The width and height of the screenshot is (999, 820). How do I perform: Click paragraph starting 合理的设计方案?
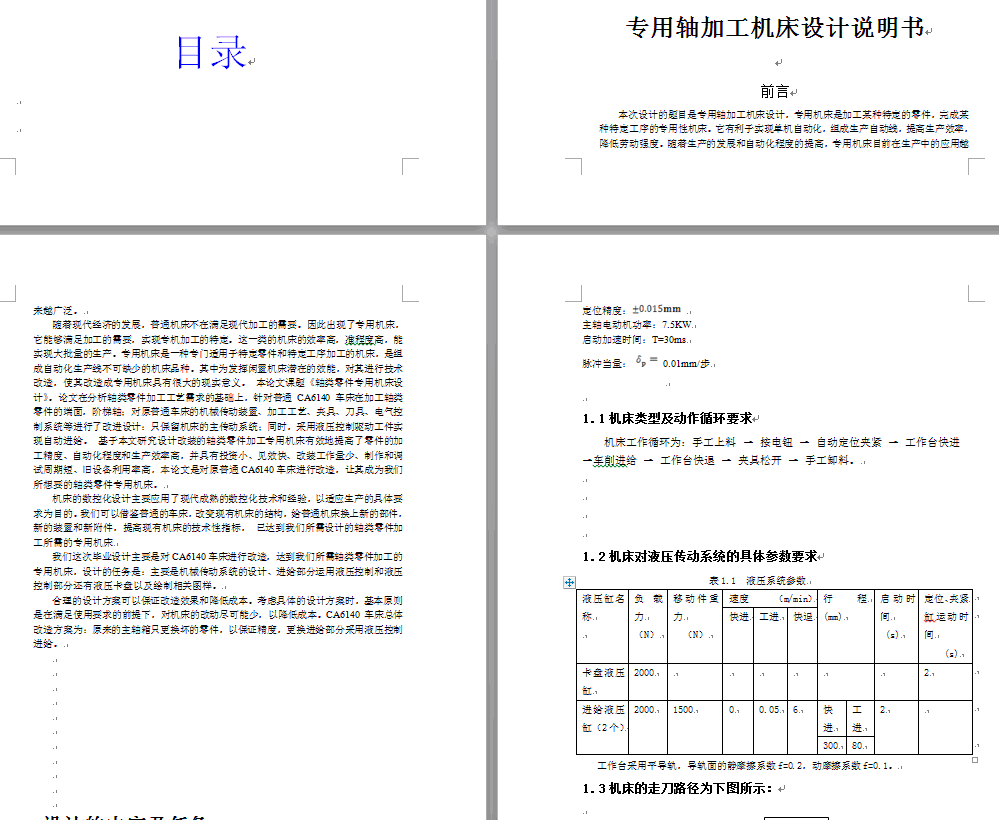pyautogui.click(x=218, y=622)
